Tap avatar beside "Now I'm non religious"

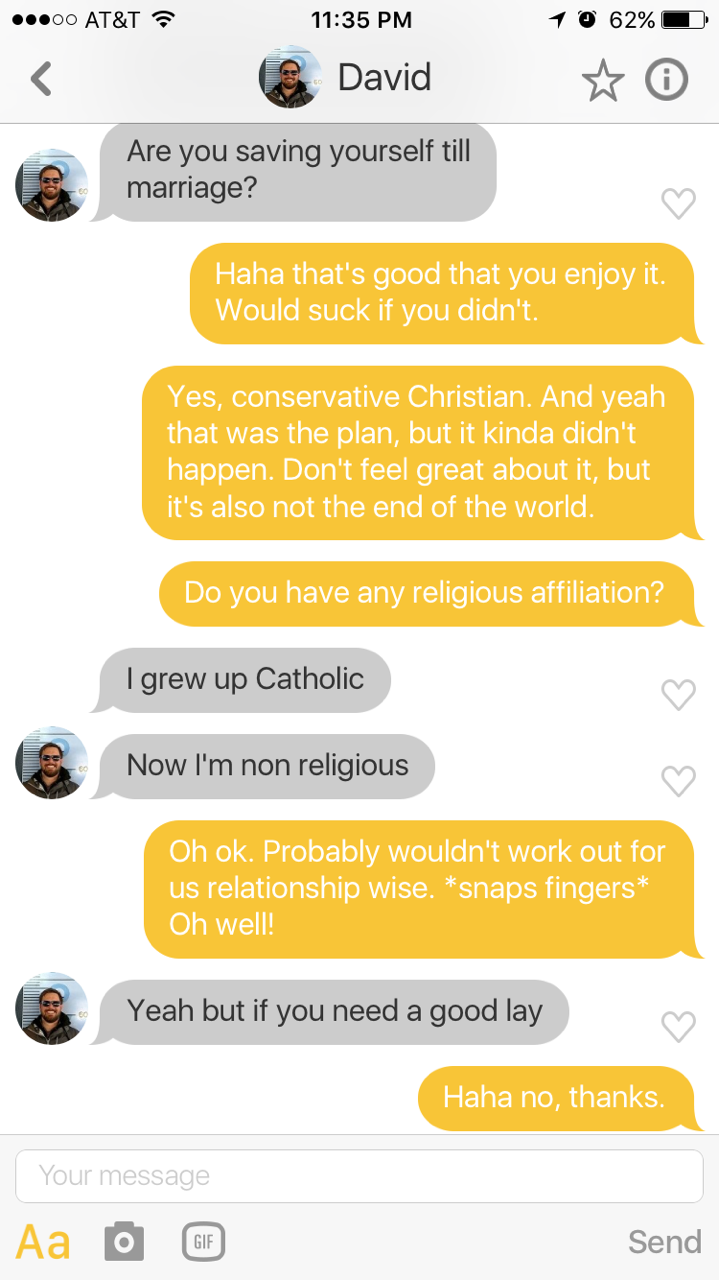(x=51, y=763)
